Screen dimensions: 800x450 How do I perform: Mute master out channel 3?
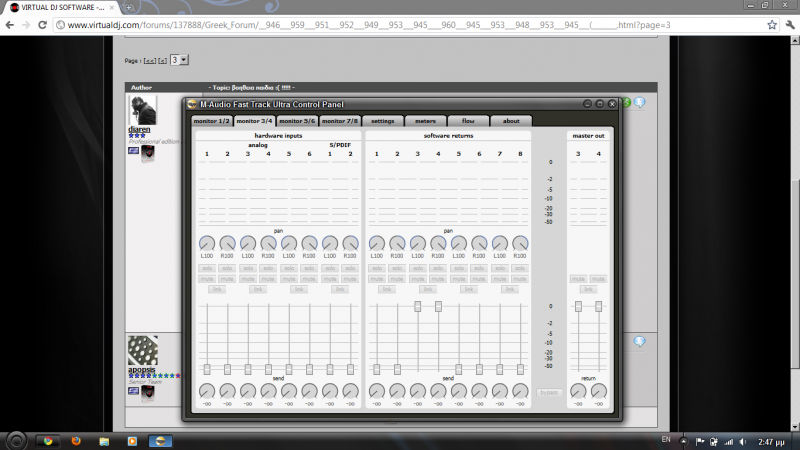point(578,279)
